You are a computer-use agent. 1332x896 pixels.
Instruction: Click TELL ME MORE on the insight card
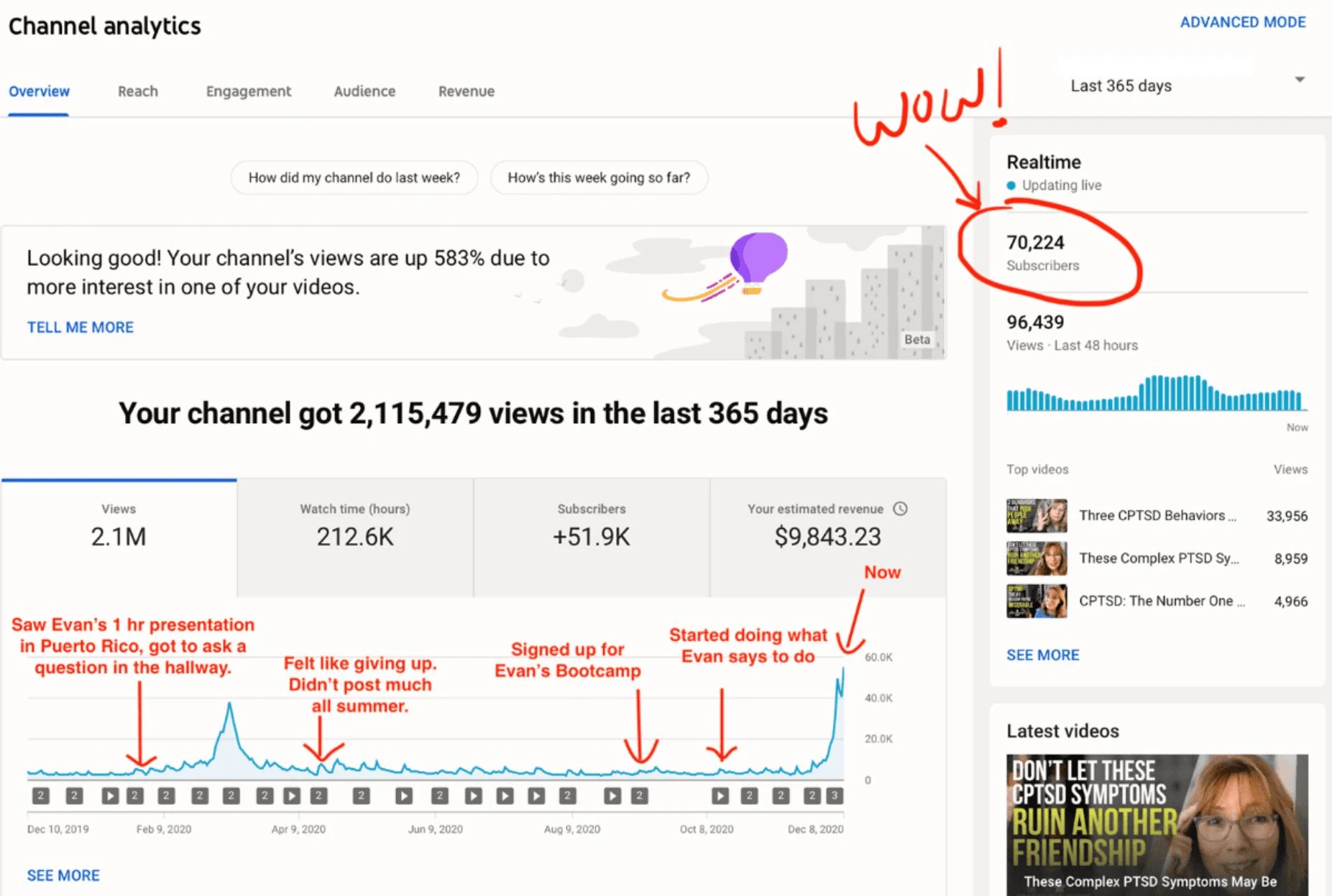click(x=81, y=327)
